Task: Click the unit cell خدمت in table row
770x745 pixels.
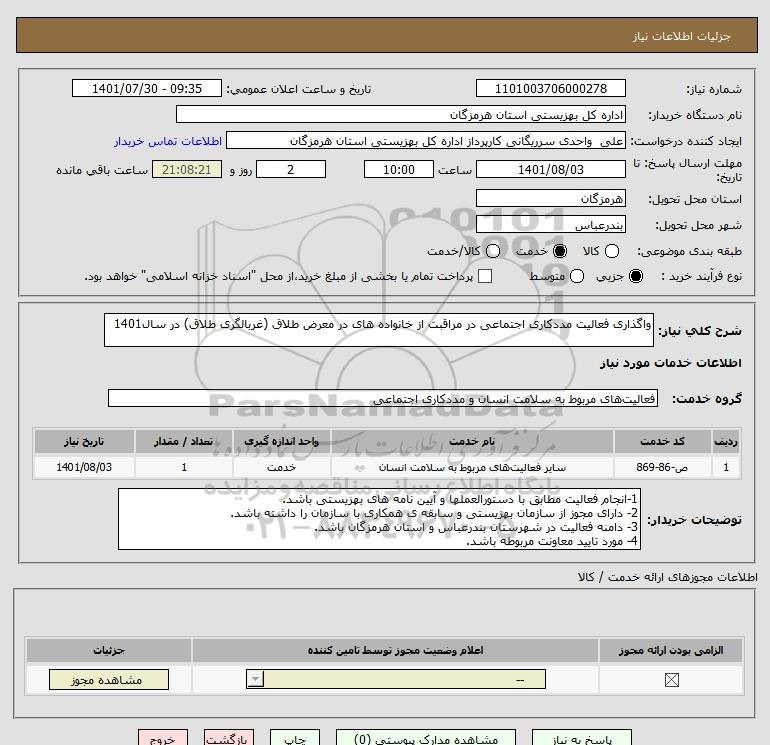Action: click(281, 467)
